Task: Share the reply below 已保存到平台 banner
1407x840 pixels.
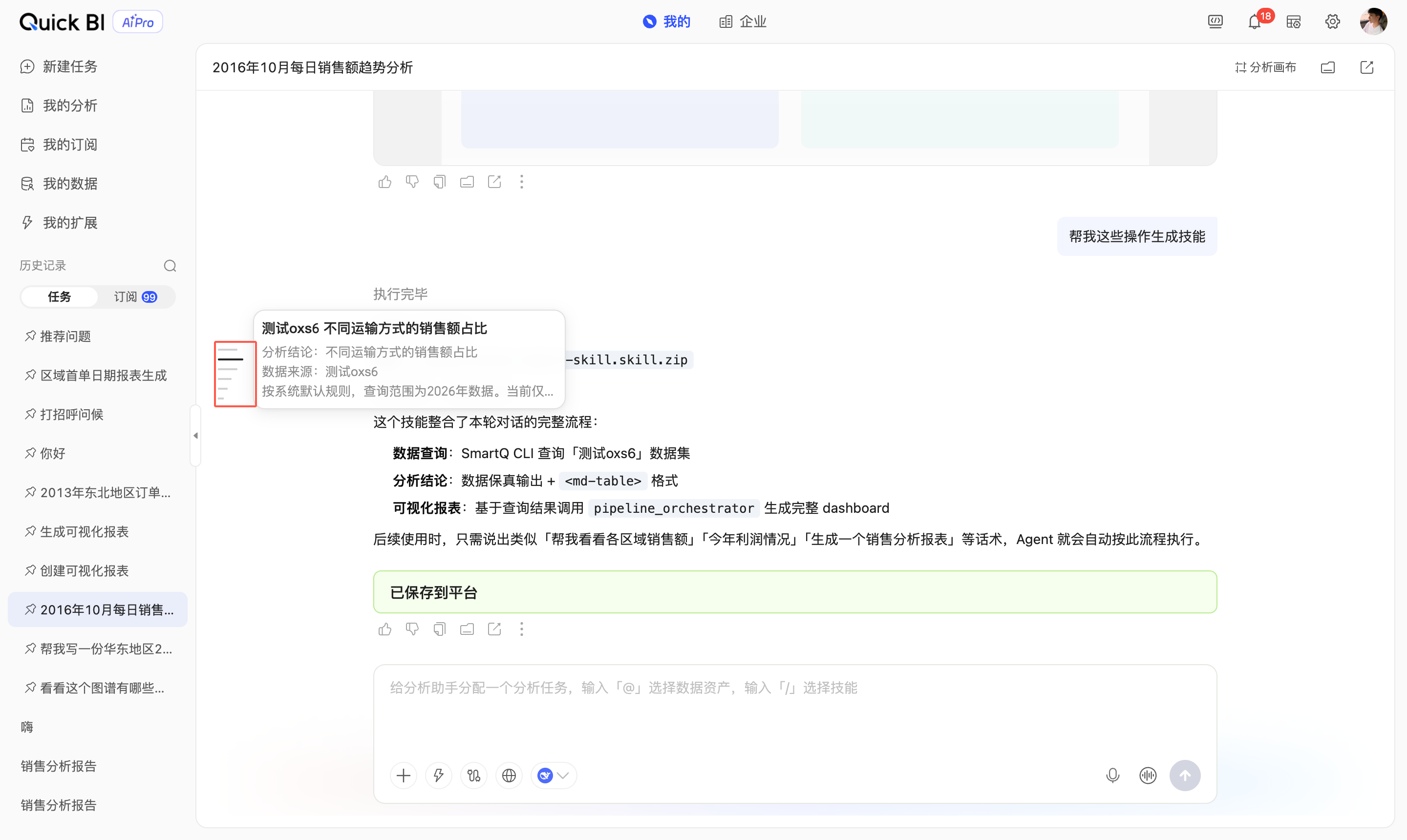Action: pos(494,629)
